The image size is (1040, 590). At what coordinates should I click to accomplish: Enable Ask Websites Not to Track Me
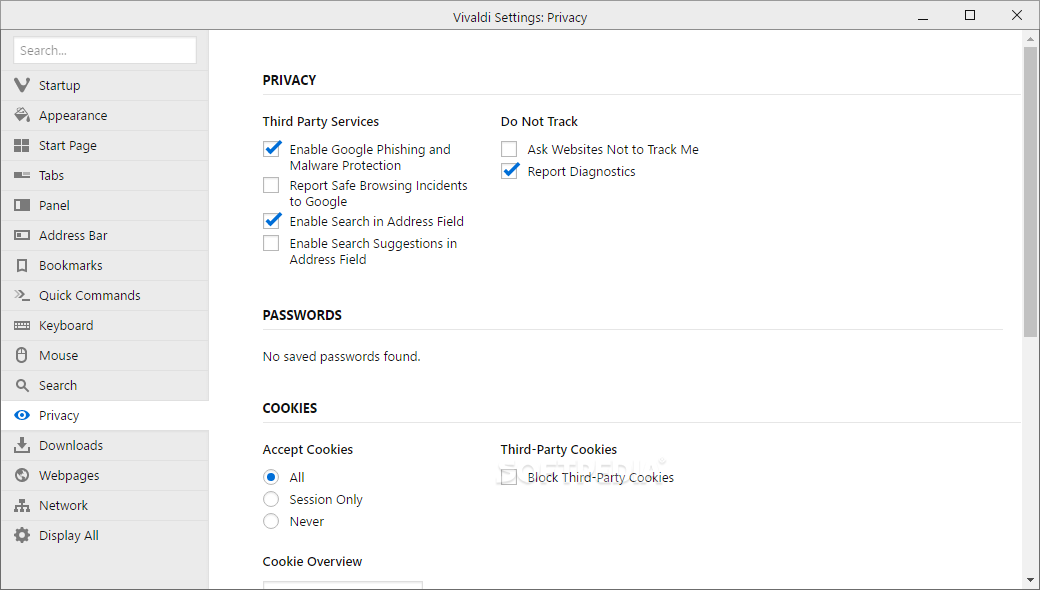click(x=510, y=149)
